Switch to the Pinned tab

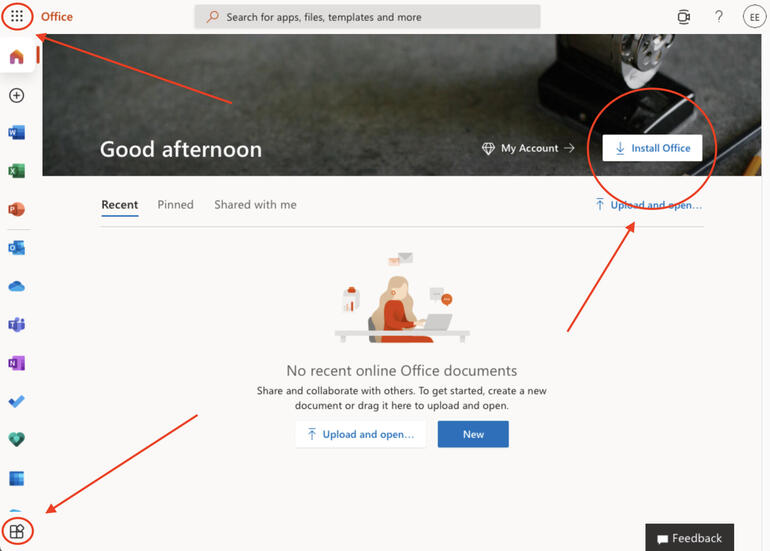(x=175, y=205)
